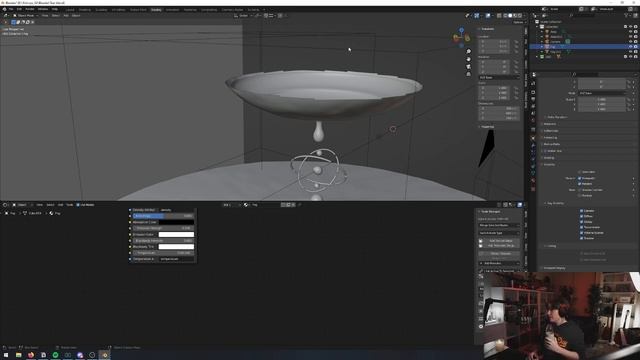640x360 pixels.
Task: Hide the selected Fog object eye icon
Action: point(631,47)
